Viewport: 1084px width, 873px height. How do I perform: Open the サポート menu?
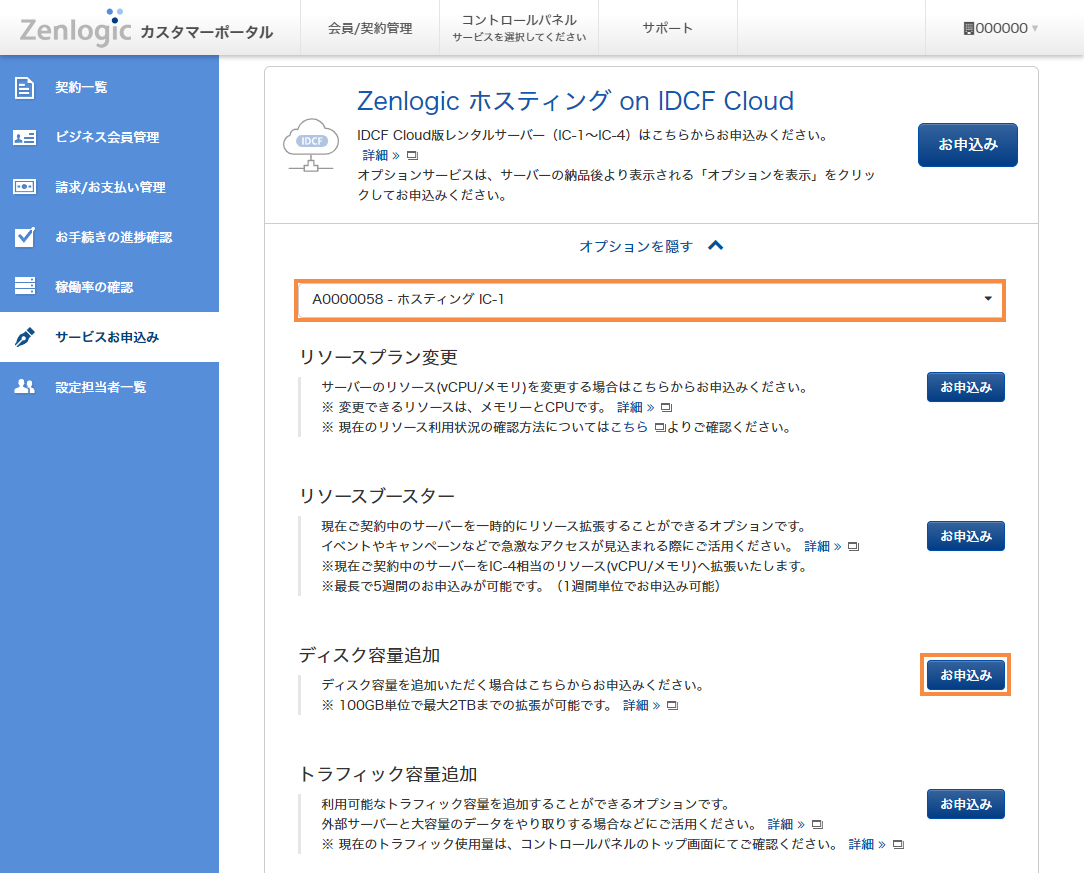pyautogui.click(x=668, y=28)
